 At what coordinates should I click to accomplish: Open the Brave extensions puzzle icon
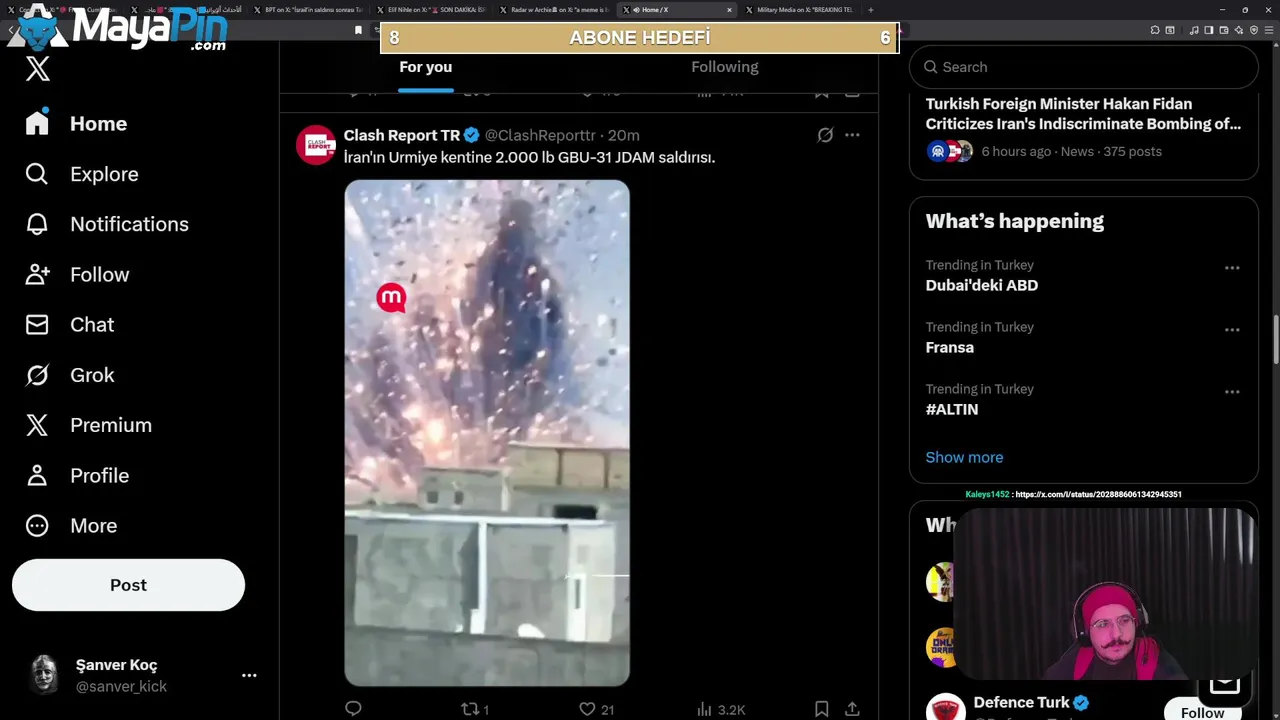(1155, 30)
